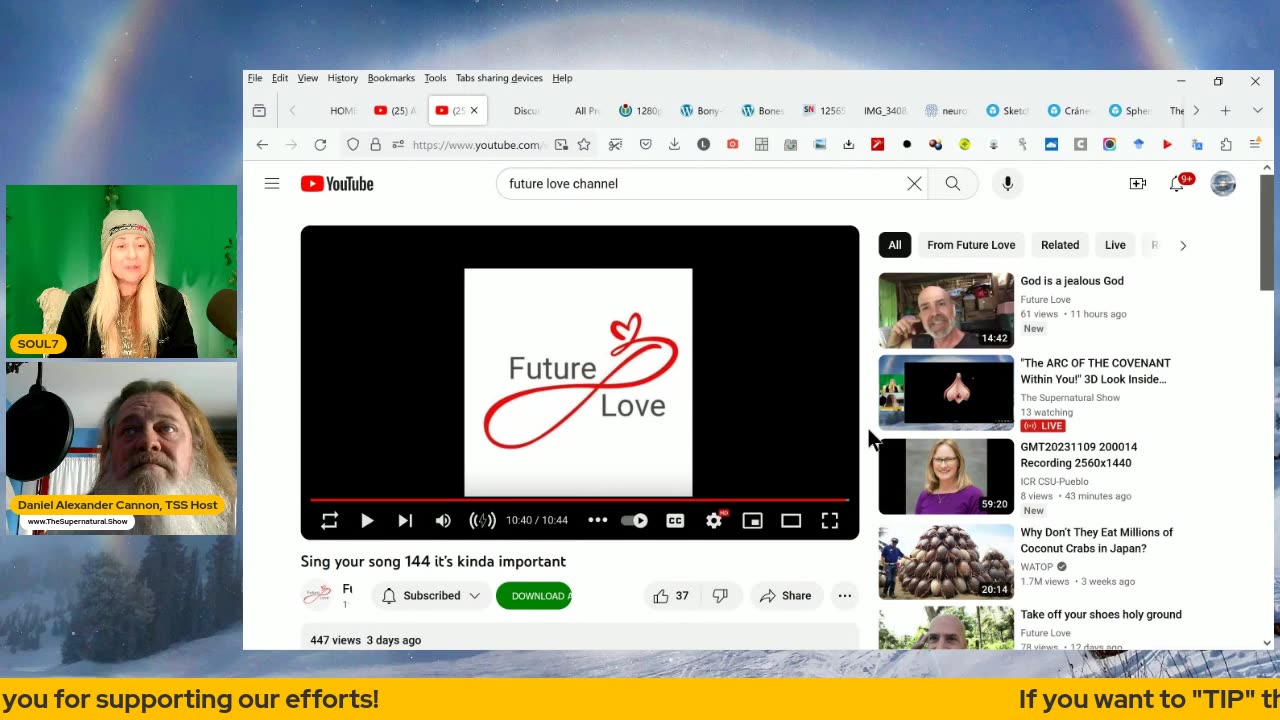Click the green DOWNLOAD button
Viewport: 1280px width, 720px height.
point(534,596)
